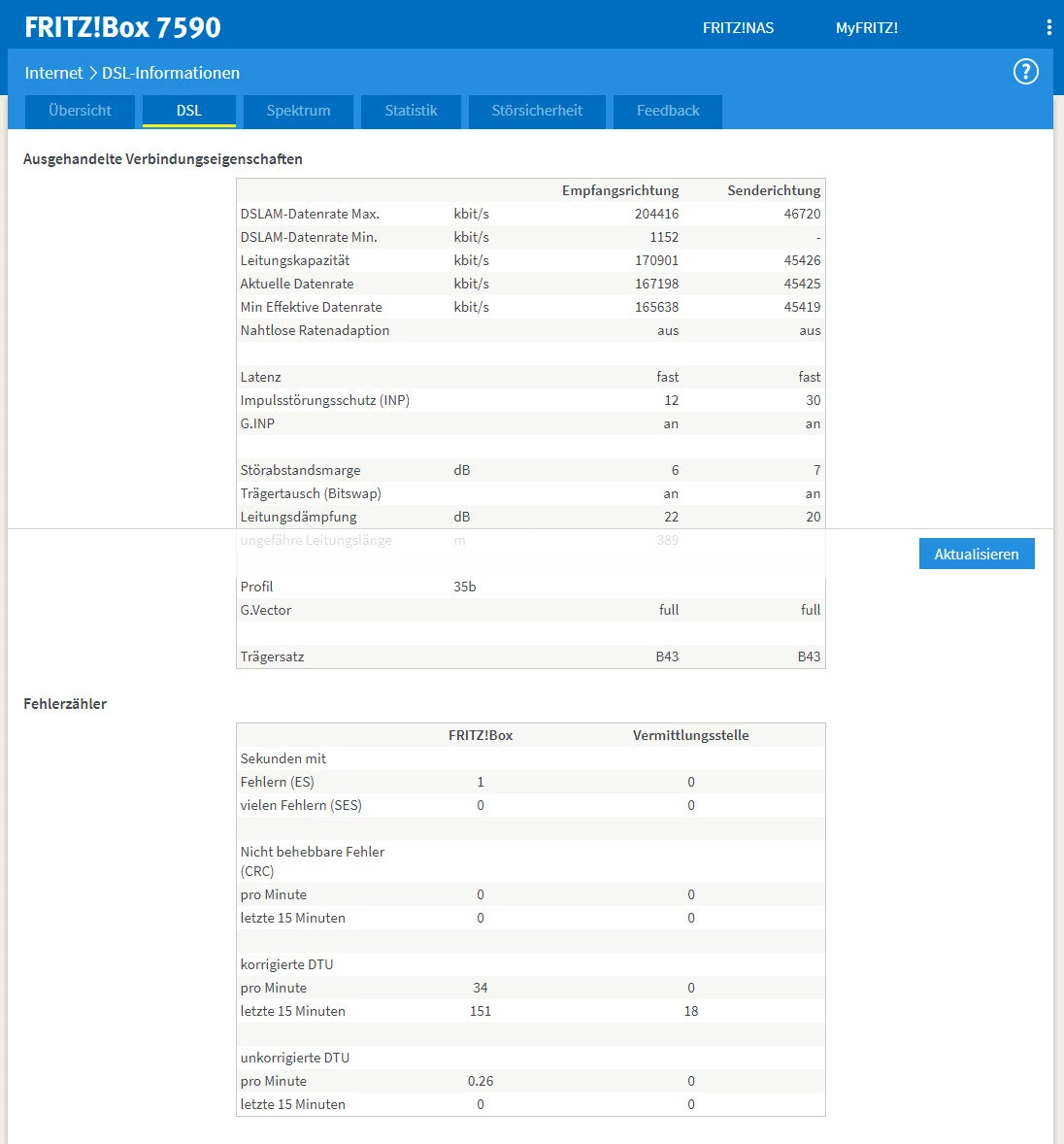Screen dimensions: 1064x1144
Task: Open the Störsicherheit tab
Action: point(537,111)
